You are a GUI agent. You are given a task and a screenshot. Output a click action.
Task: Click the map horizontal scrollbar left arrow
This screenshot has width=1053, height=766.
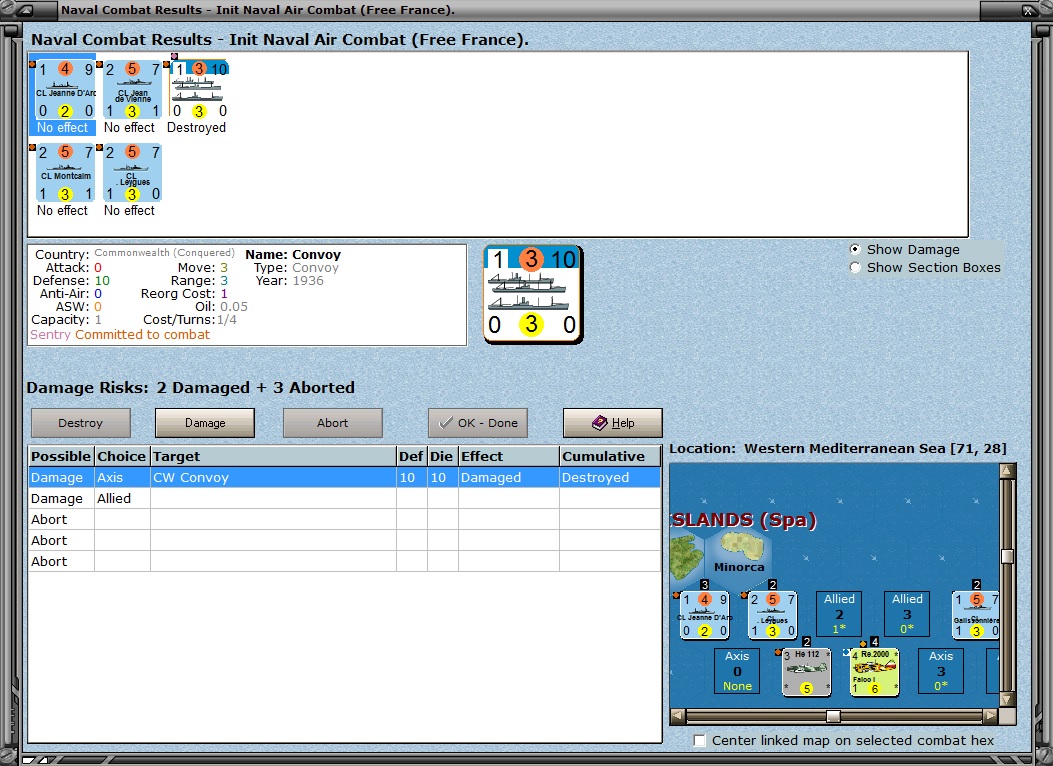(678, 716)
